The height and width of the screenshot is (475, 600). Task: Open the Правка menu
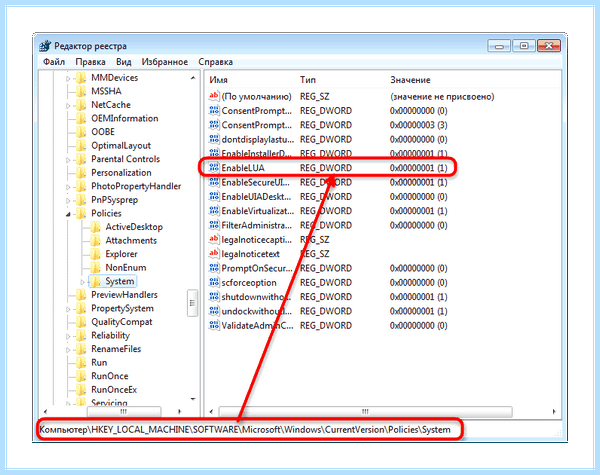point(90,62)
